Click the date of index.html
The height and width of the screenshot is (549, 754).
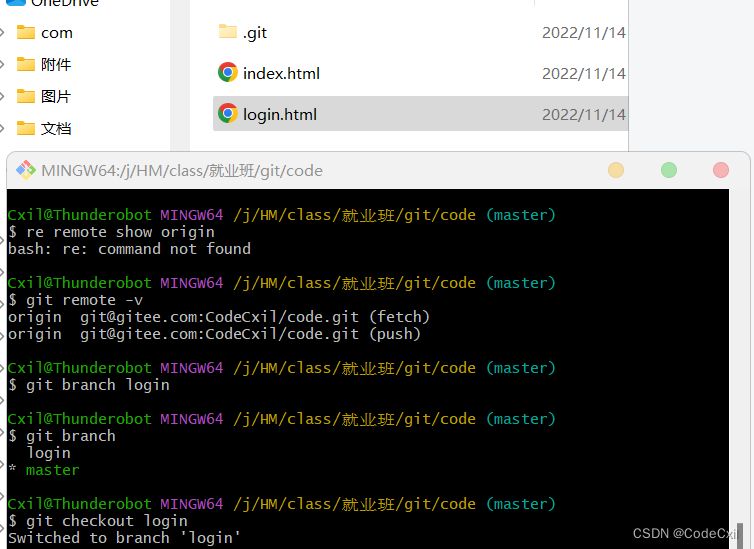tap(584, 74)
